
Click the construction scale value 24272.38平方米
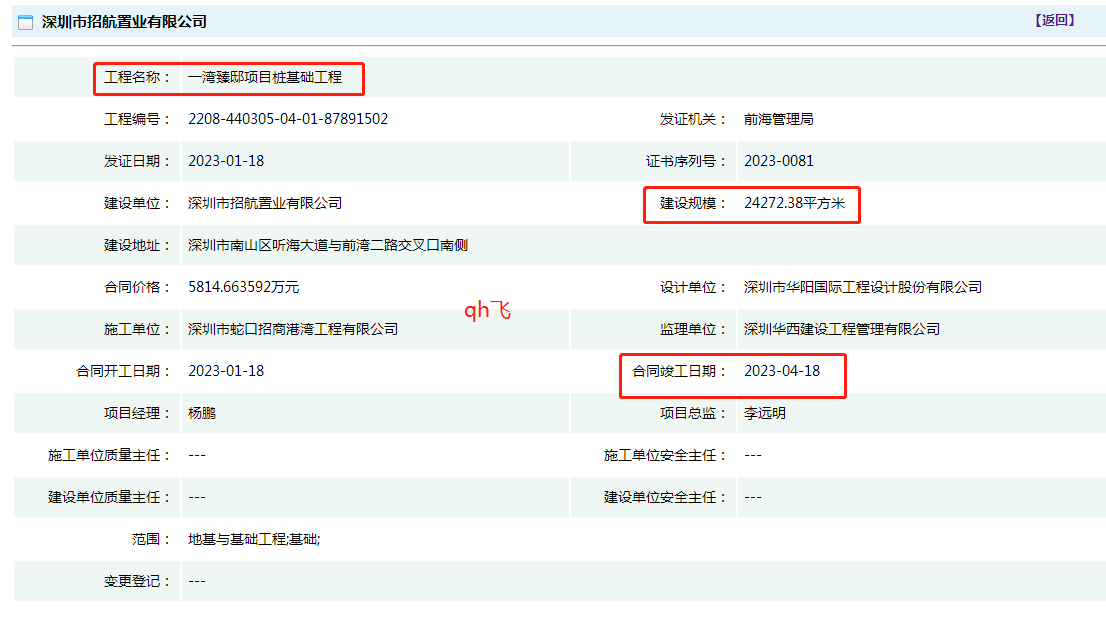tap(794, 203)
